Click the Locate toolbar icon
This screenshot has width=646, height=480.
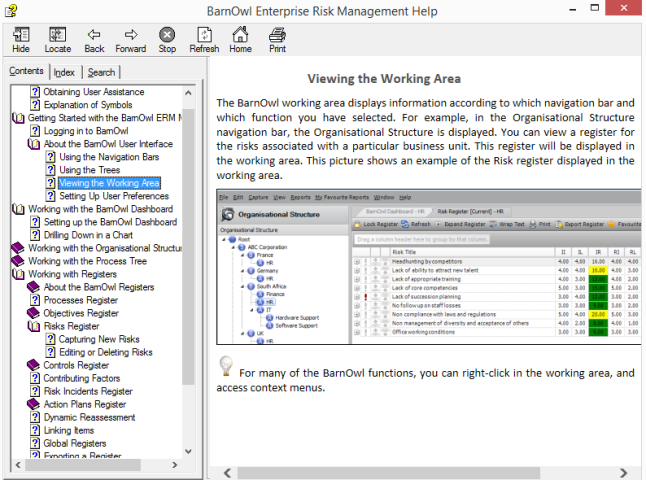[57, 35]
